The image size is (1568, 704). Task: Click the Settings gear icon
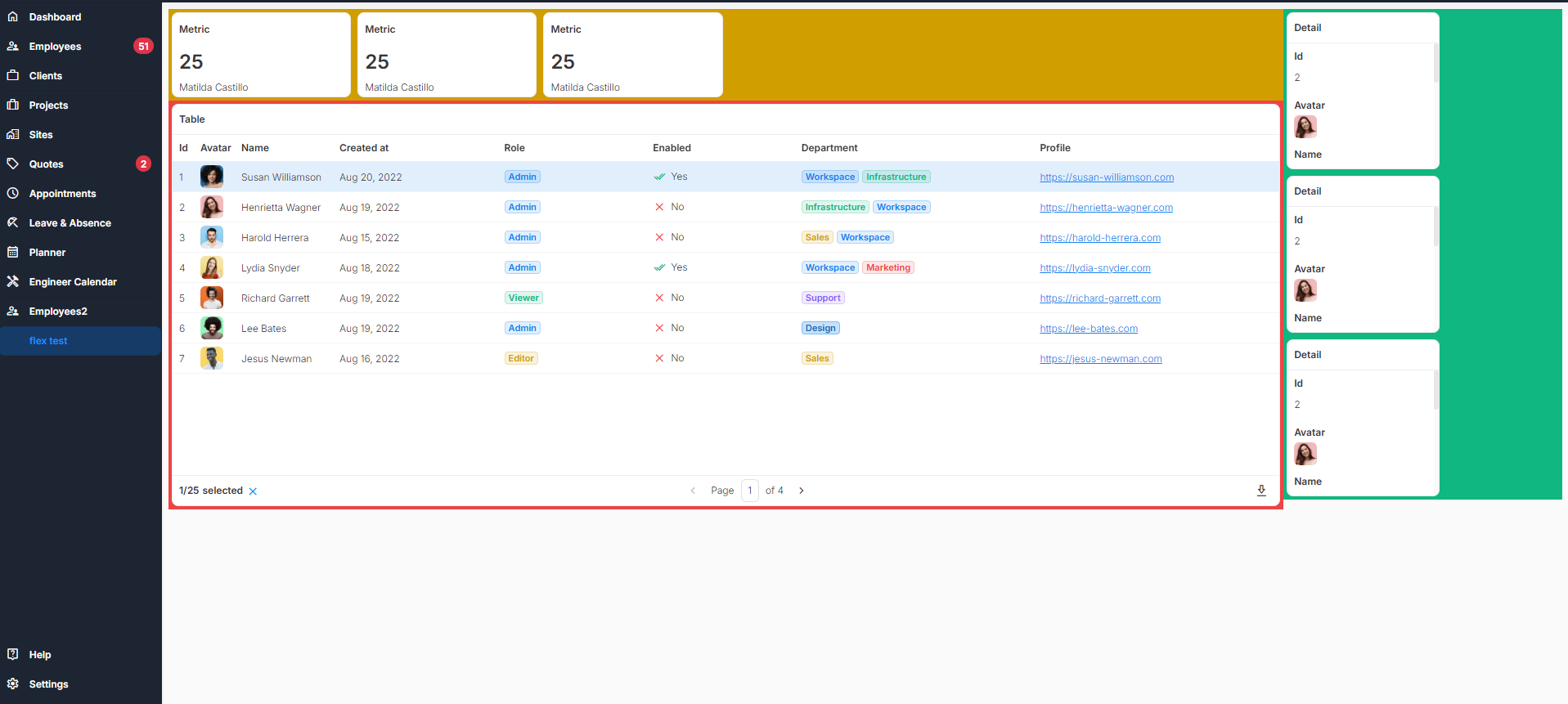(13, 684)
